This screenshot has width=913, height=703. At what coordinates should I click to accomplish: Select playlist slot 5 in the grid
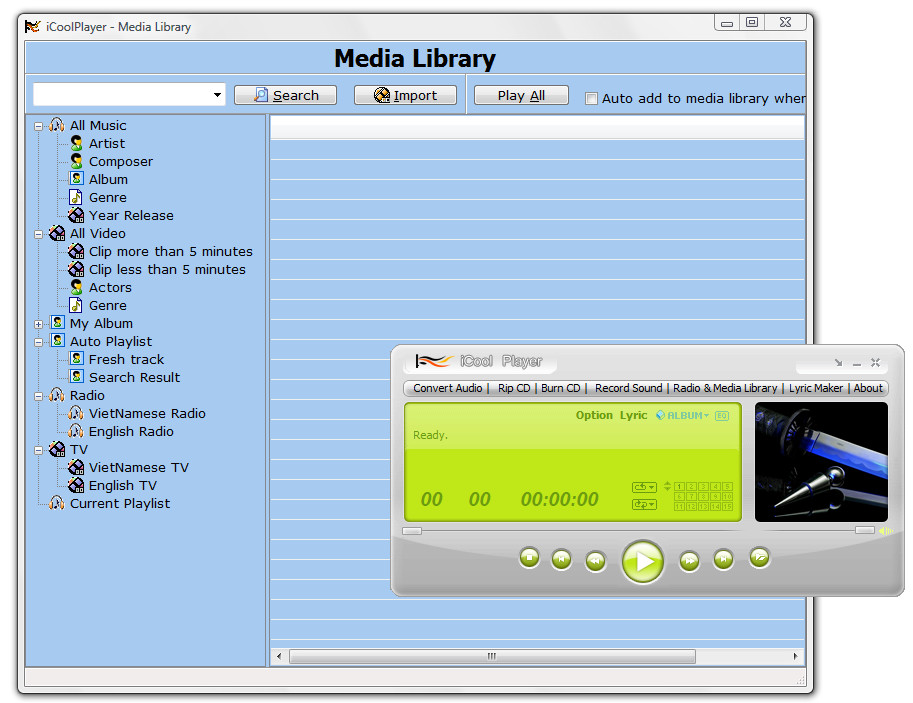click(727, 487)
